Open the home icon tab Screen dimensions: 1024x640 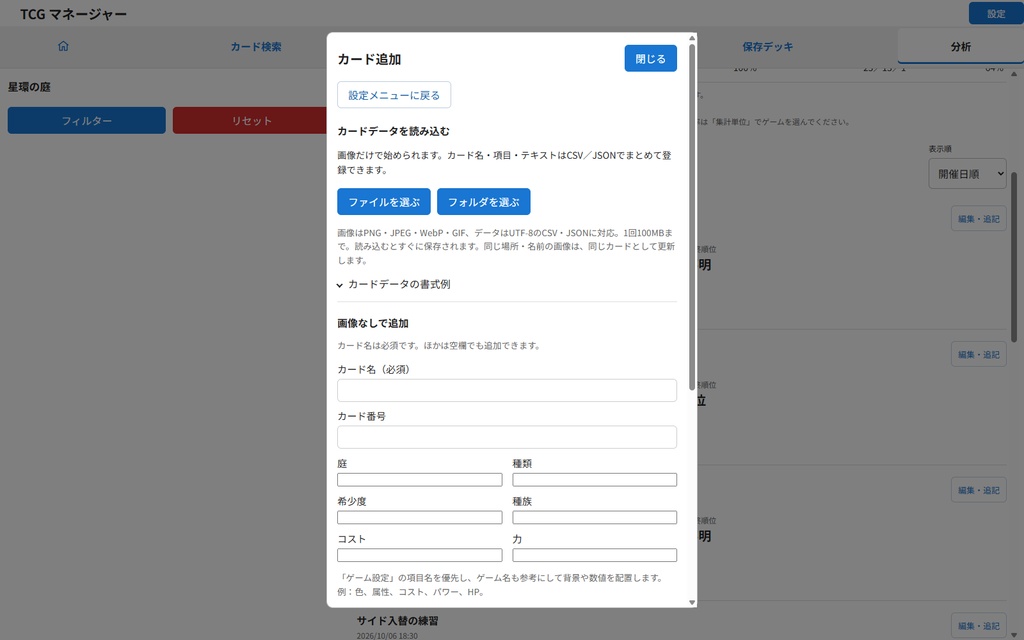tap(63, 46)
